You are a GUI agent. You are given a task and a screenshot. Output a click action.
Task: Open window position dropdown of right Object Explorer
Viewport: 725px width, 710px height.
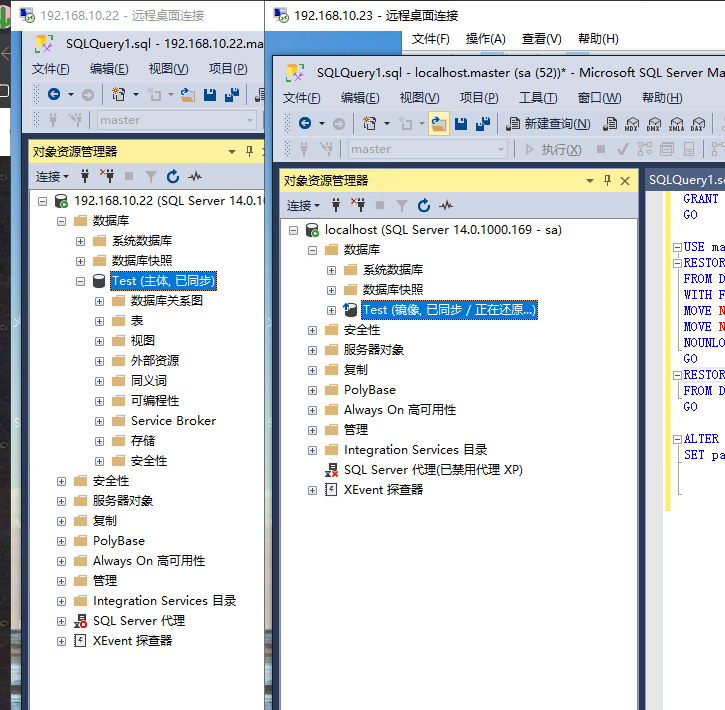(590, 181)
